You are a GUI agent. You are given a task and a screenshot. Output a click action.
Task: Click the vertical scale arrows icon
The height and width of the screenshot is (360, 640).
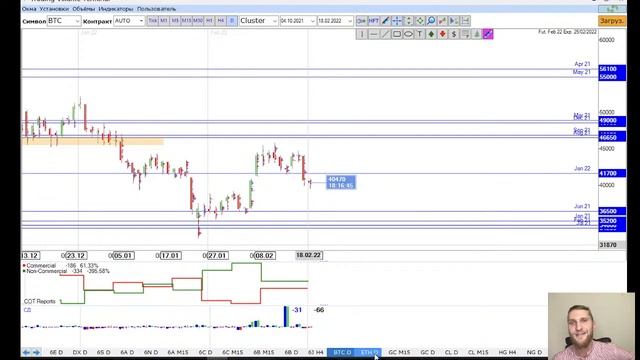point(408,21)
